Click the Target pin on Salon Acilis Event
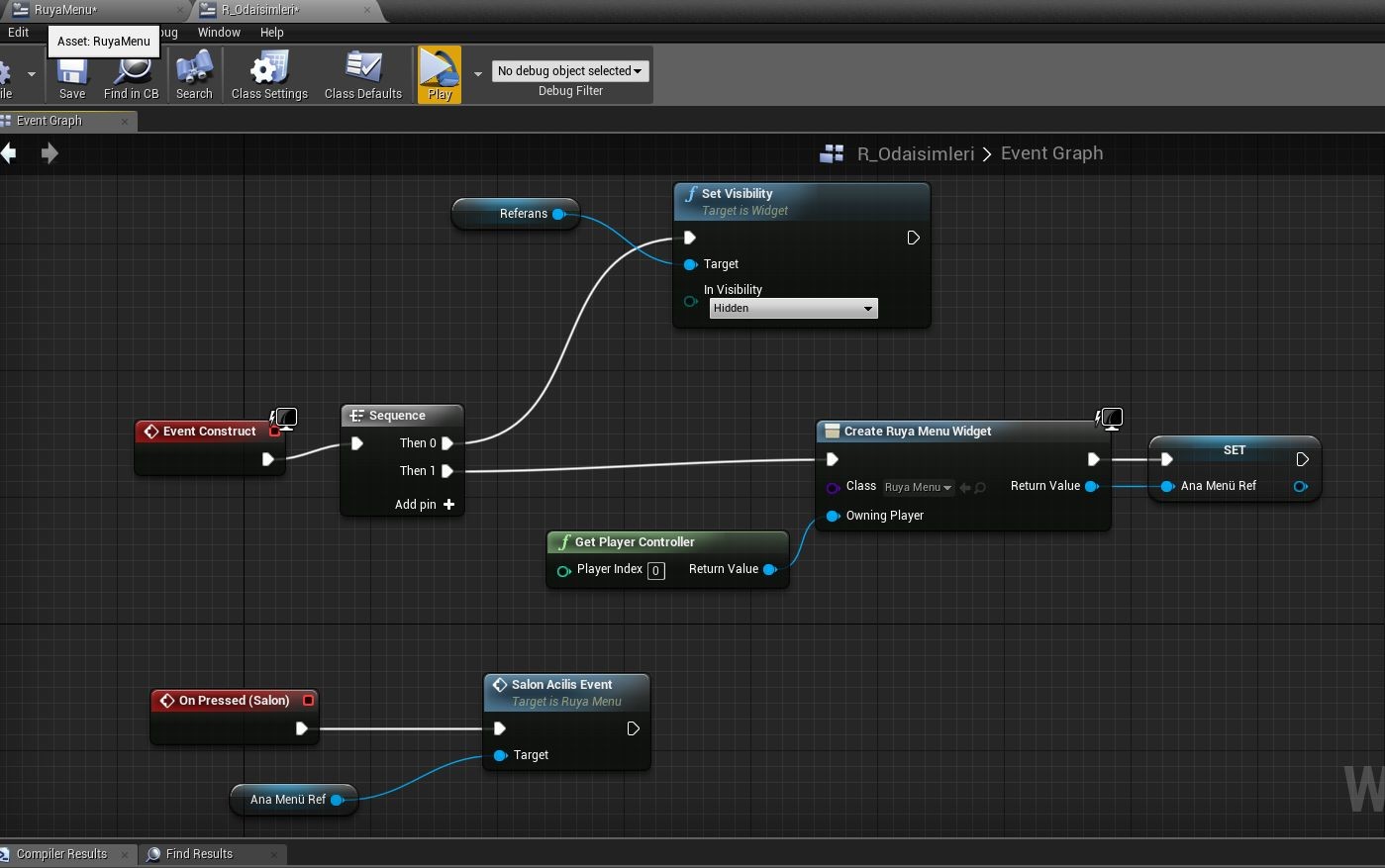 point(500,755)
